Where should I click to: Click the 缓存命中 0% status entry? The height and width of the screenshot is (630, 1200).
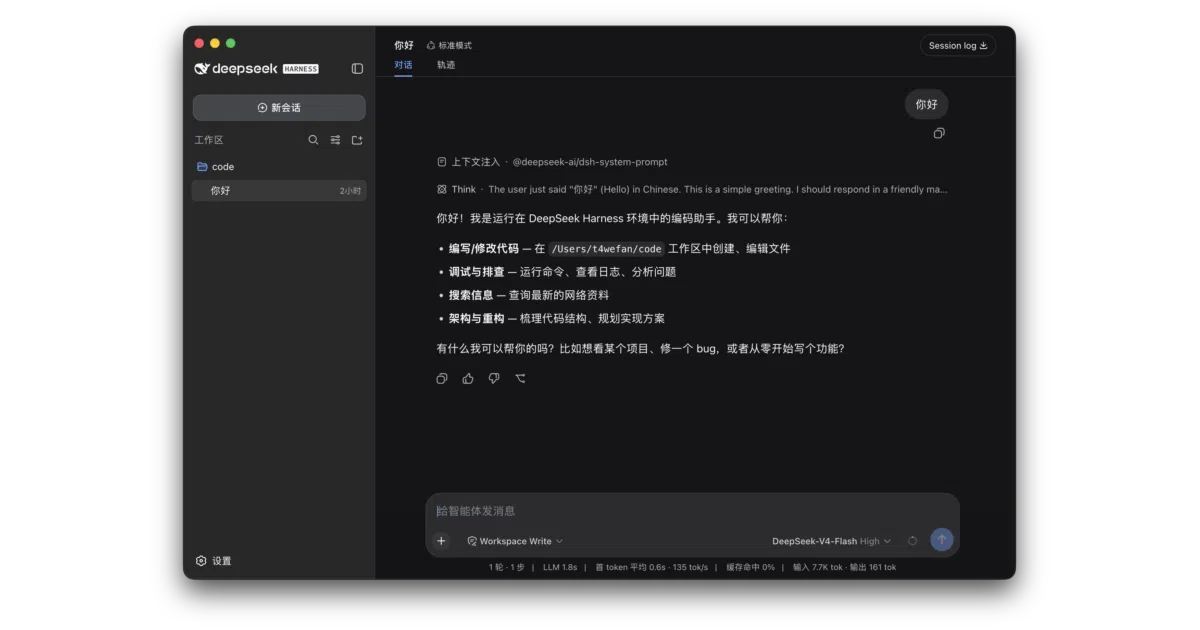[x=750, y=567]
